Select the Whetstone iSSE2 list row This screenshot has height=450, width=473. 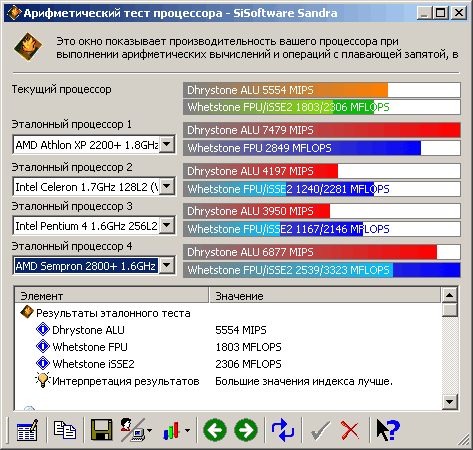tap(228, 364)
